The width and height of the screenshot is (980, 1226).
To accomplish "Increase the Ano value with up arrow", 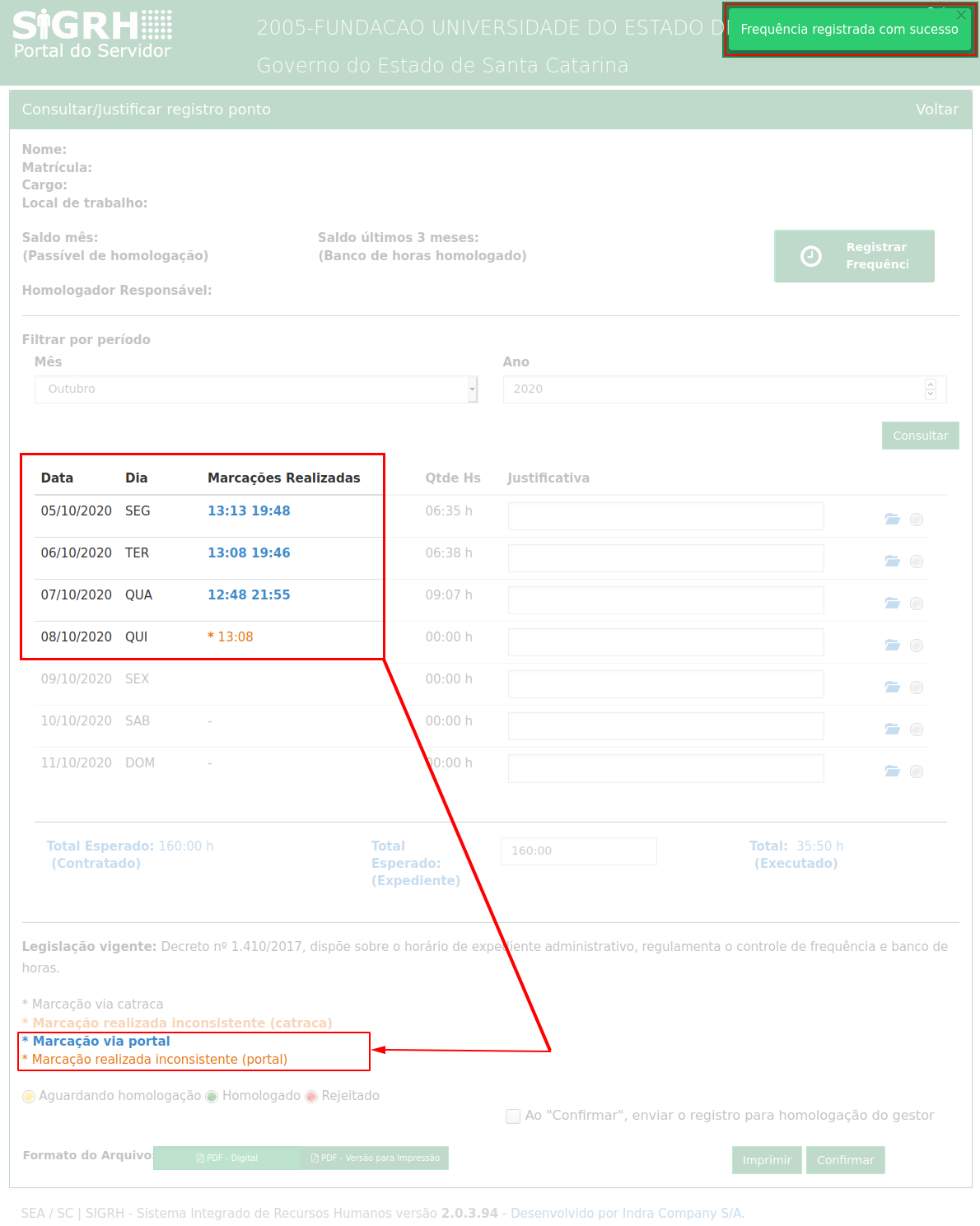I will 931,384.
